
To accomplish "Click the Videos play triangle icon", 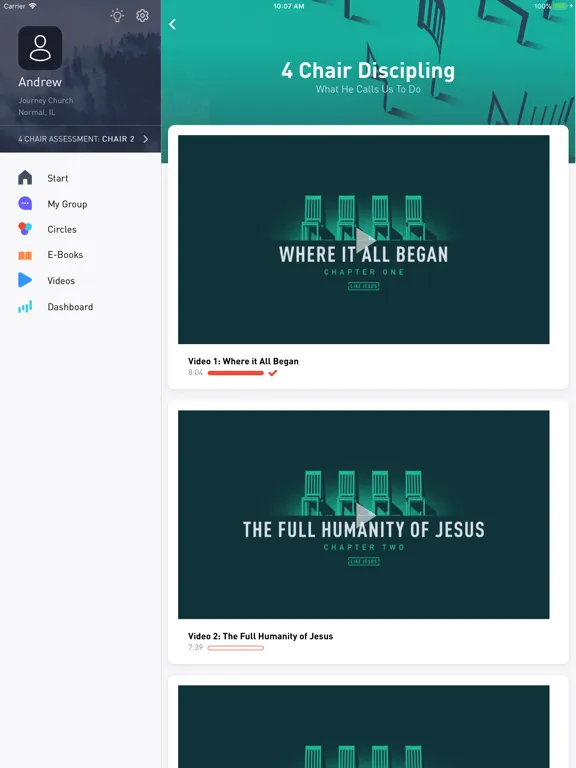I will pyautogui.click(x=25, y=280).
